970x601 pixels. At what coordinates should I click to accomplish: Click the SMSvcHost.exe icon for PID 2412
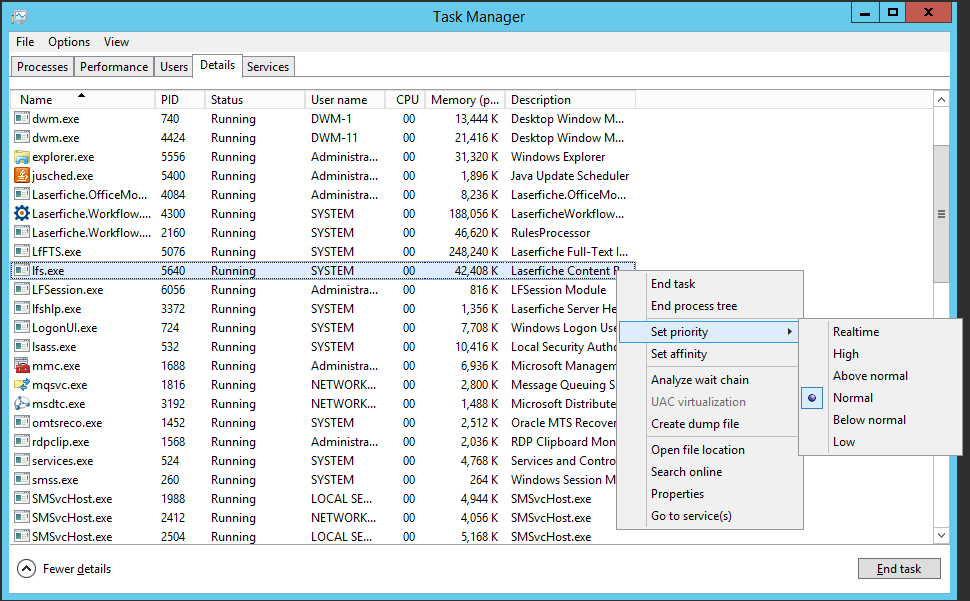tap(22, 518)
